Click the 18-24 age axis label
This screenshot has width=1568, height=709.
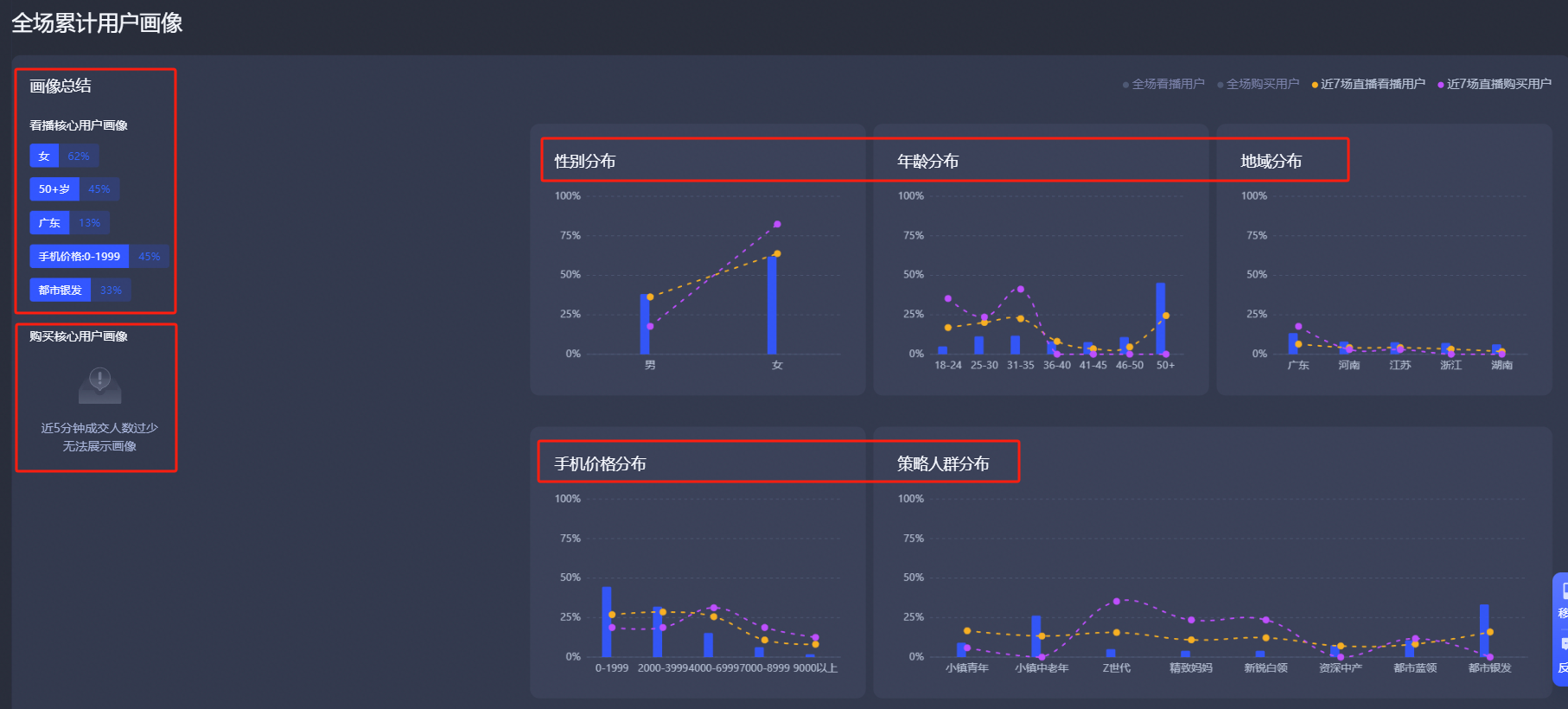[x=948, y=365]
